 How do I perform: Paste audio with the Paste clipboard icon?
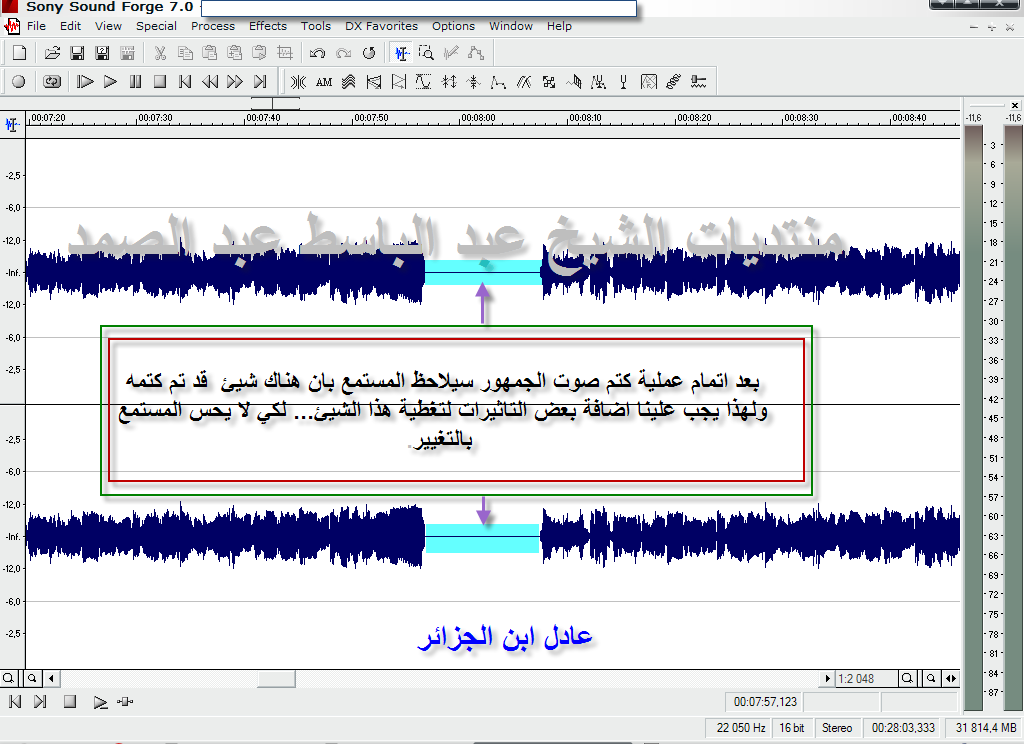pos(210,53)
